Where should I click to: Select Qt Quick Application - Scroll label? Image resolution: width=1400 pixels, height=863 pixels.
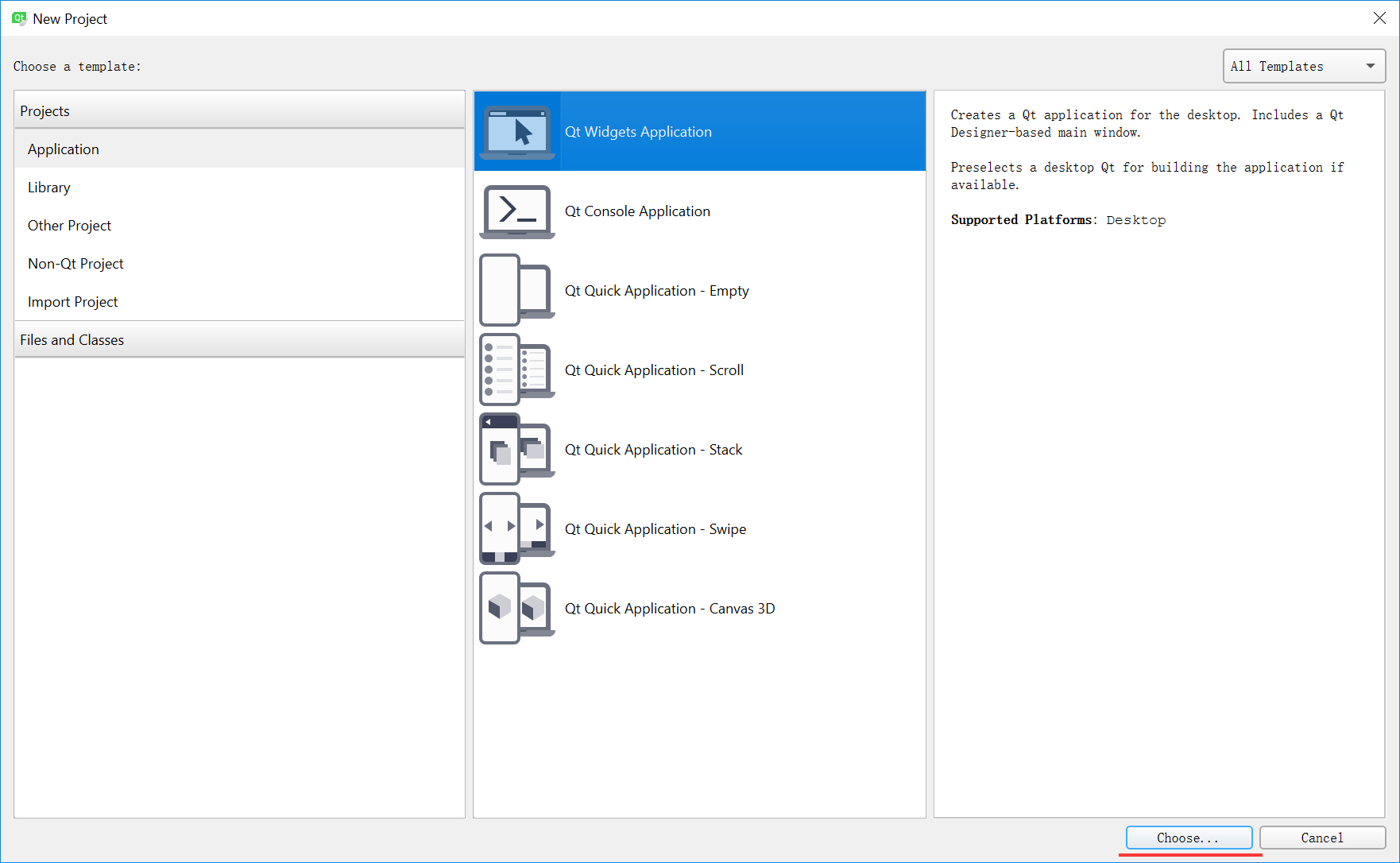pos(654,370)
